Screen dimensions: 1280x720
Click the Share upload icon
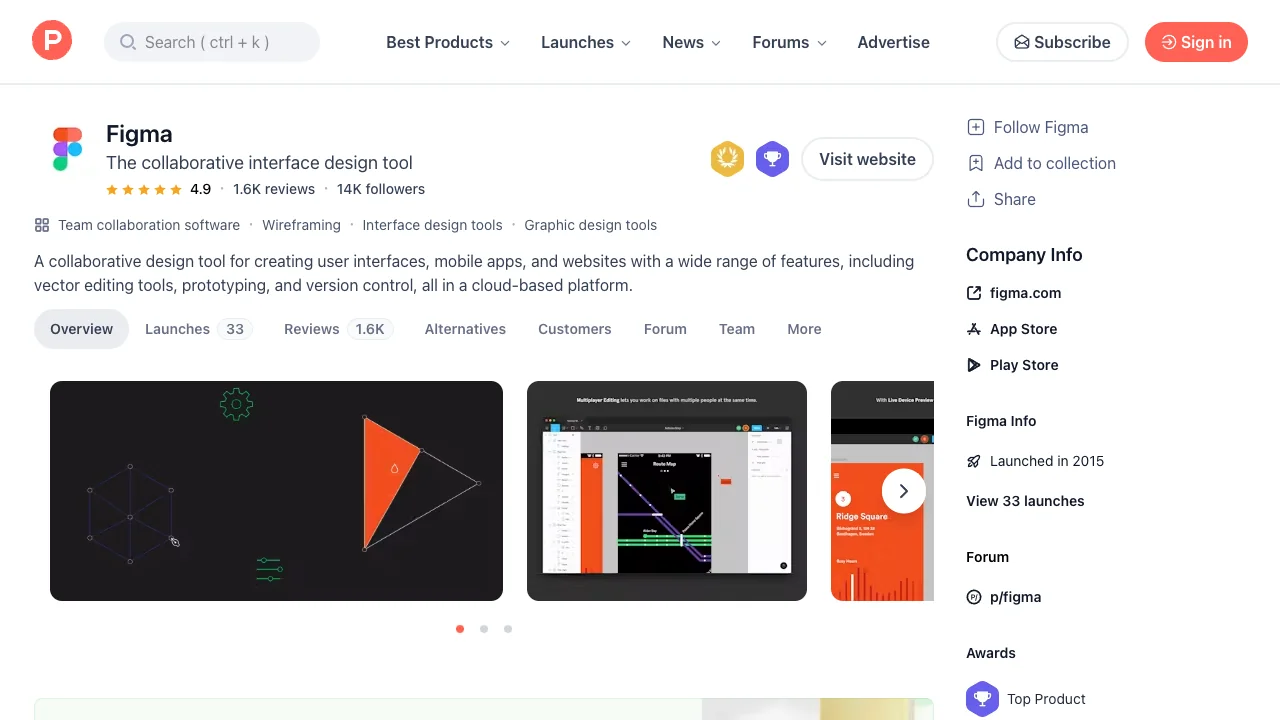(x=976, y=199)
